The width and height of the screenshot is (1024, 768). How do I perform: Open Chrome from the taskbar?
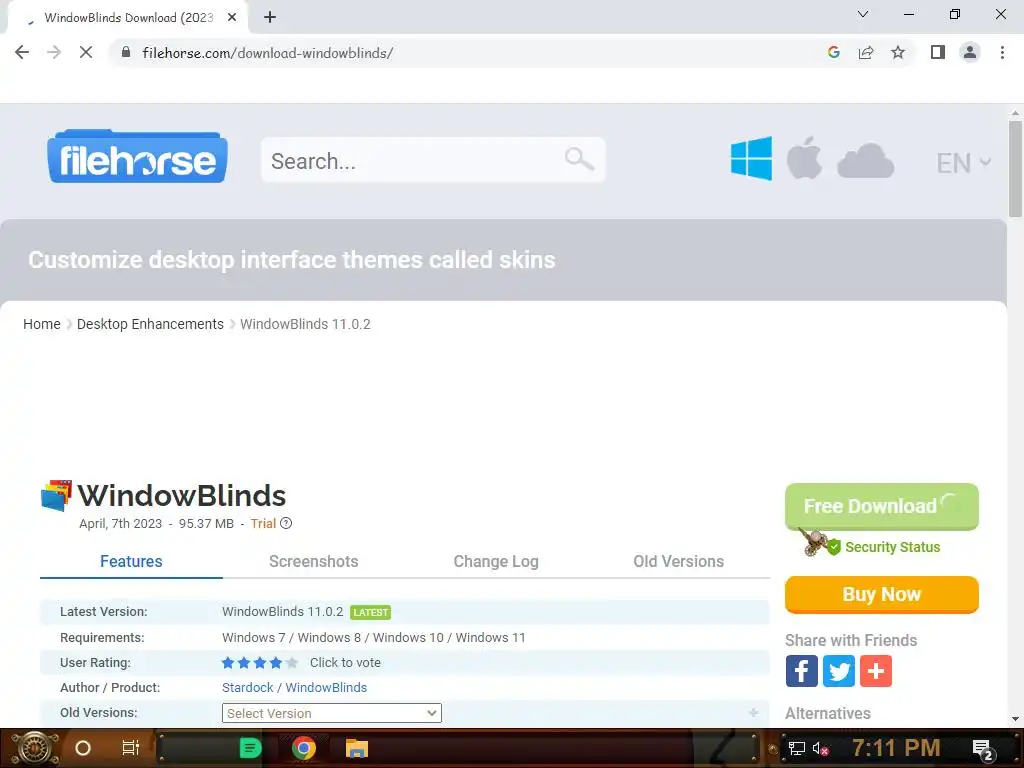click(304, 748)
